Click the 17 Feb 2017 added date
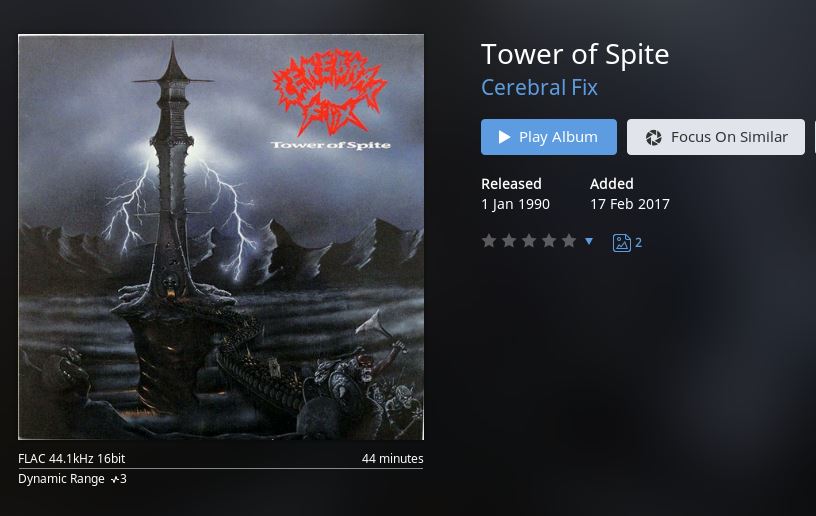The image size is (816, 516). click(630, 204)
